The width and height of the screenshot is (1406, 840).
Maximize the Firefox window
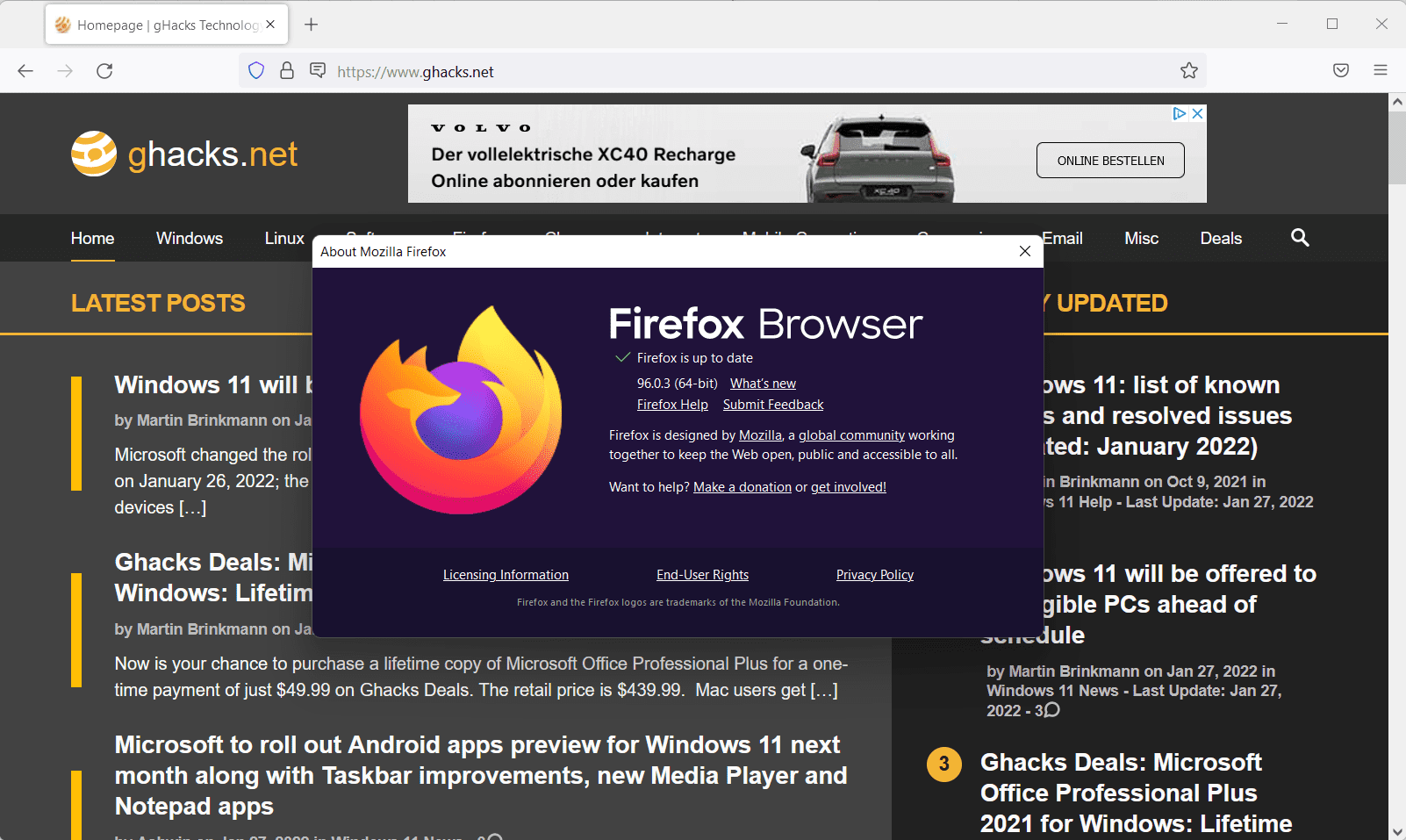tap(1332, 24)
